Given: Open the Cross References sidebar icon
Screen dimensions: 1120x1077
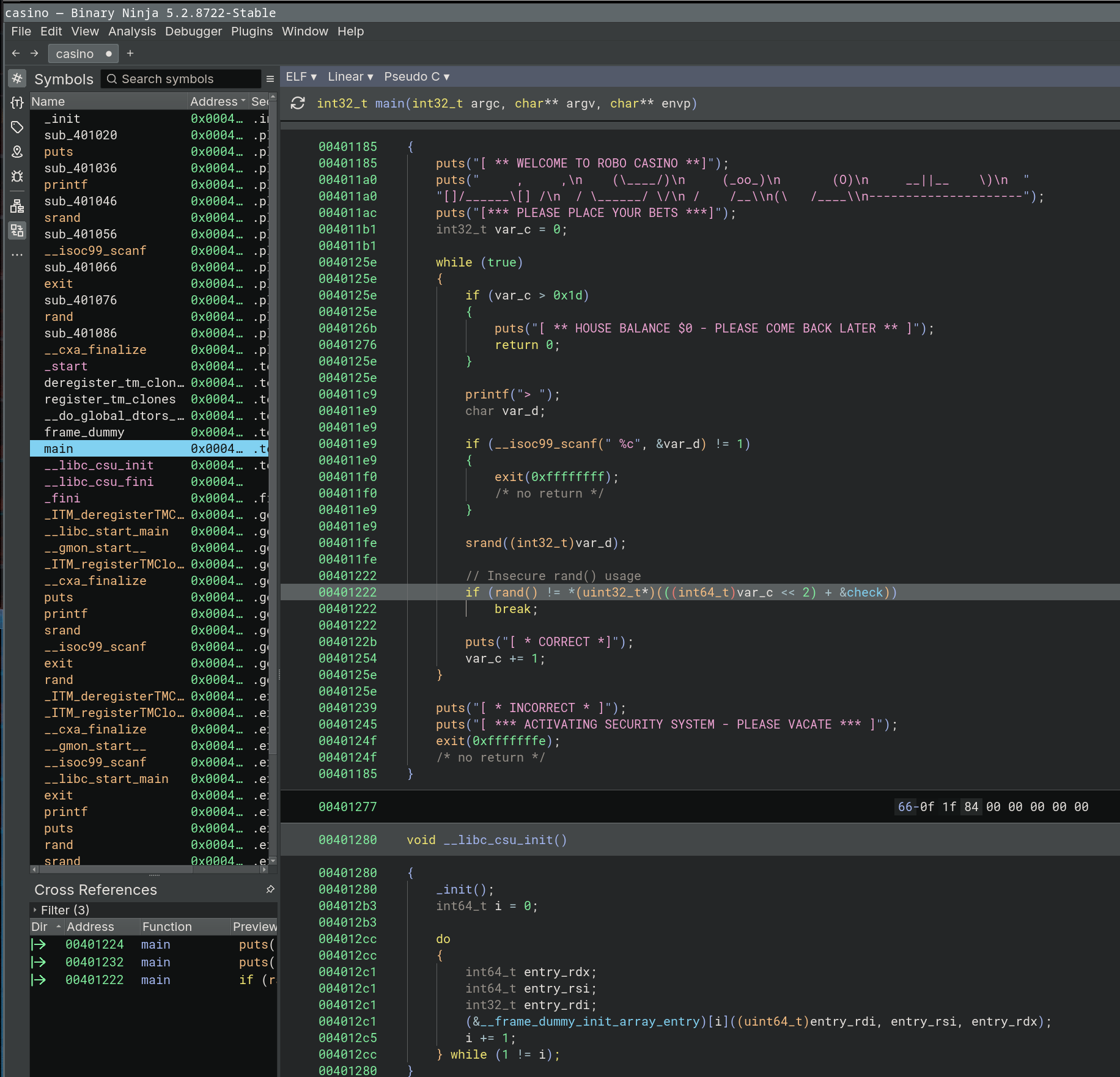Looking at the screenshot, I should [17, 230].
